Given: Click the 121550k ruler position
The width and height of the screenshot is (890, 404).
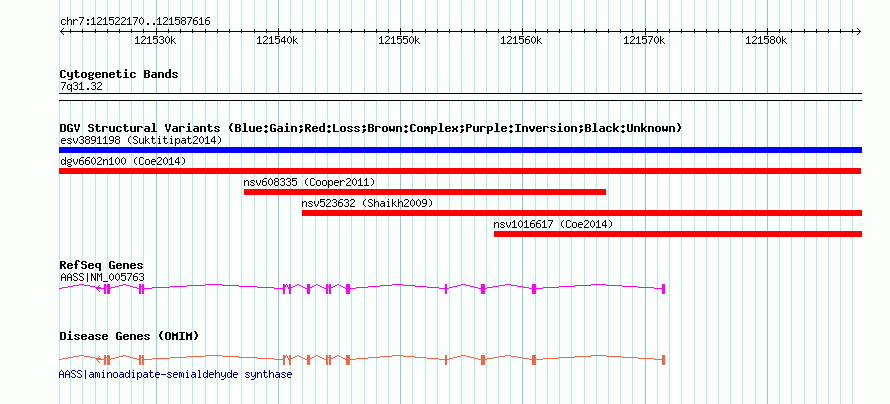Looking at the screenshot, I should click(400, 40).
